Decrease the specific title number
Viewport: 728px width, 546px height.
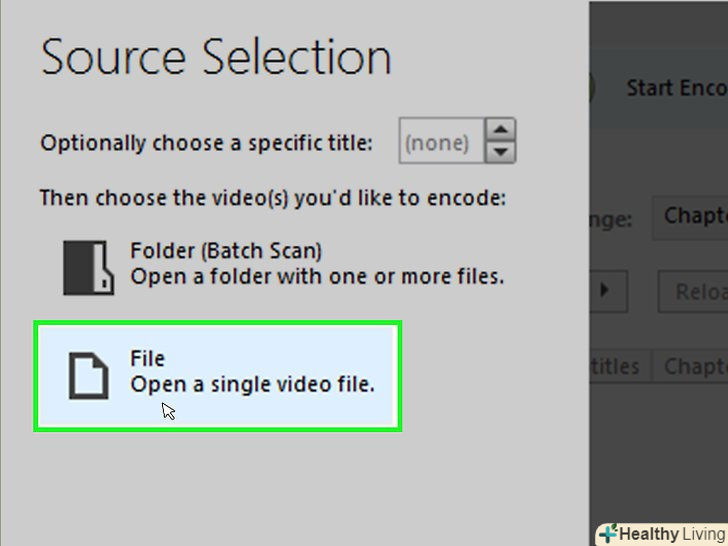pyautogui.click(x=501, y=153)
